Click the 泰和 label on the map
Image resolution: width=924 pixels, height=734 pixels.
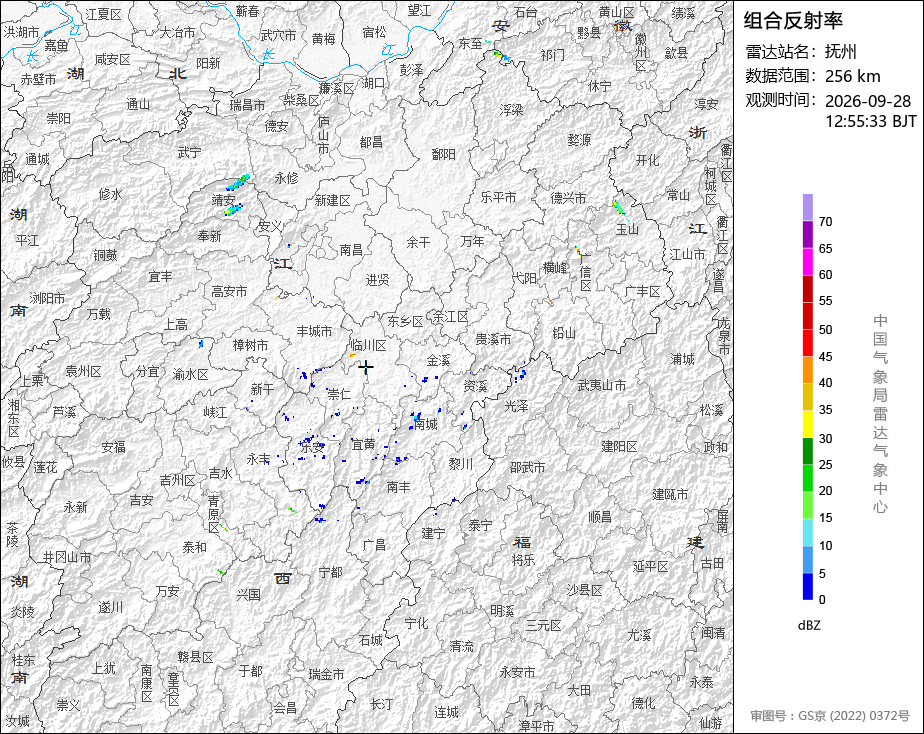pos(194,547)
